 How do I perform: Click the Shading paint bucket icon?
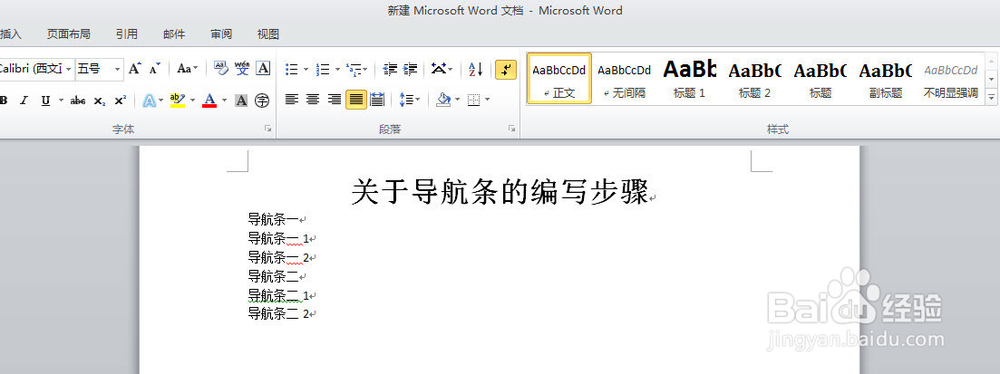coord(444,100)
